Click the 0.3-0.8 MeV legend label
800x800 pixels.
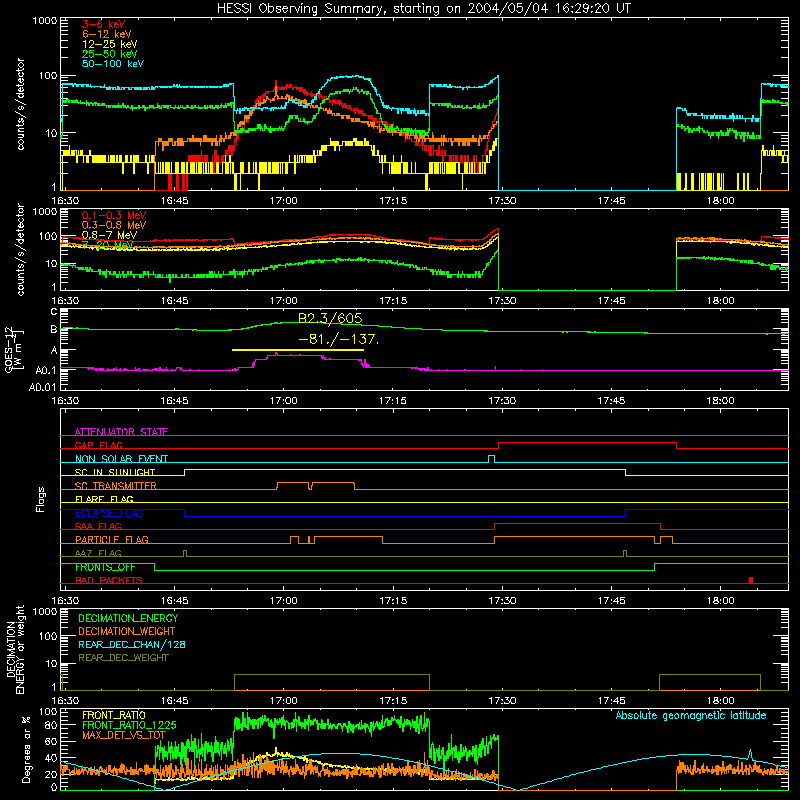click(x=114, y=225)
